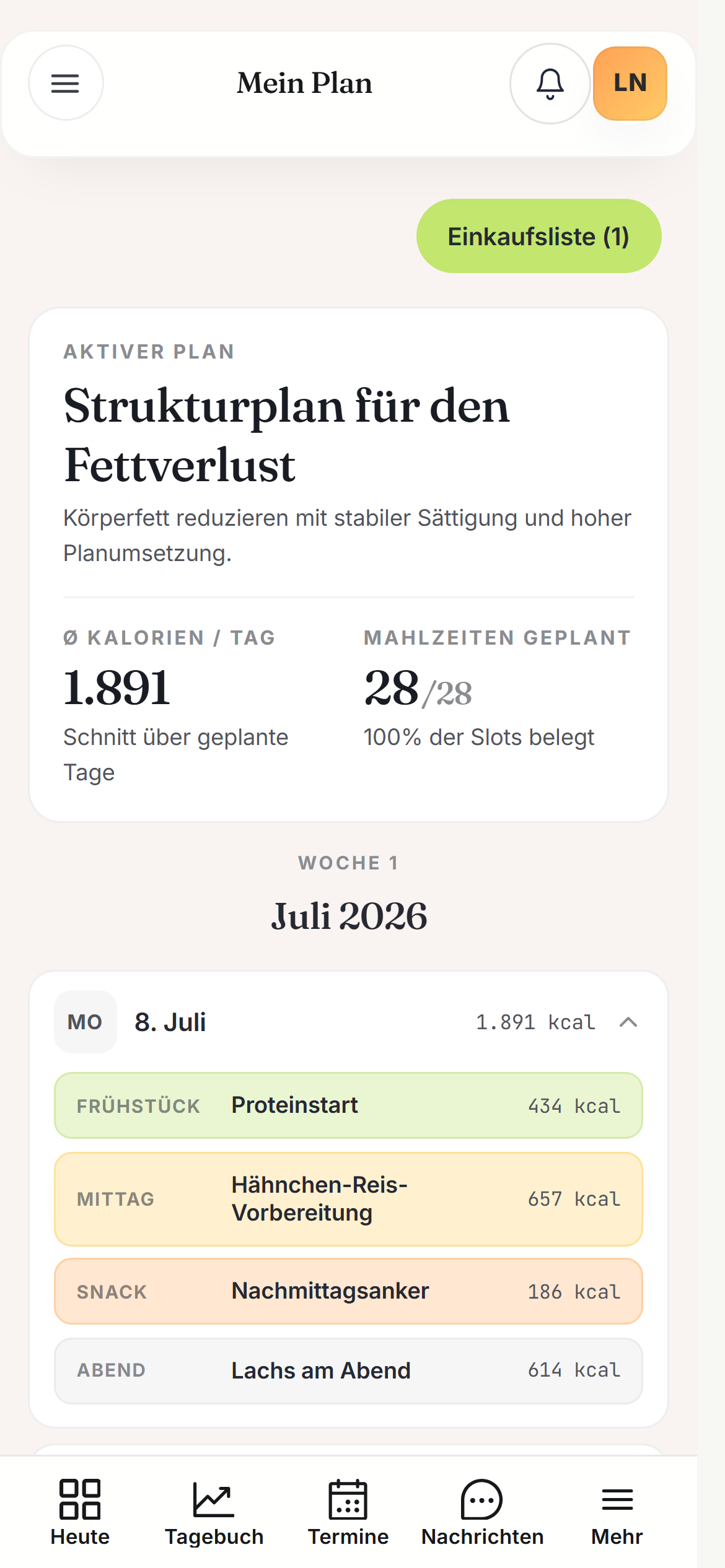Tap the Mehr three-line icon
Viewport: 725px width, 1568px height.
coord(617,1499)
